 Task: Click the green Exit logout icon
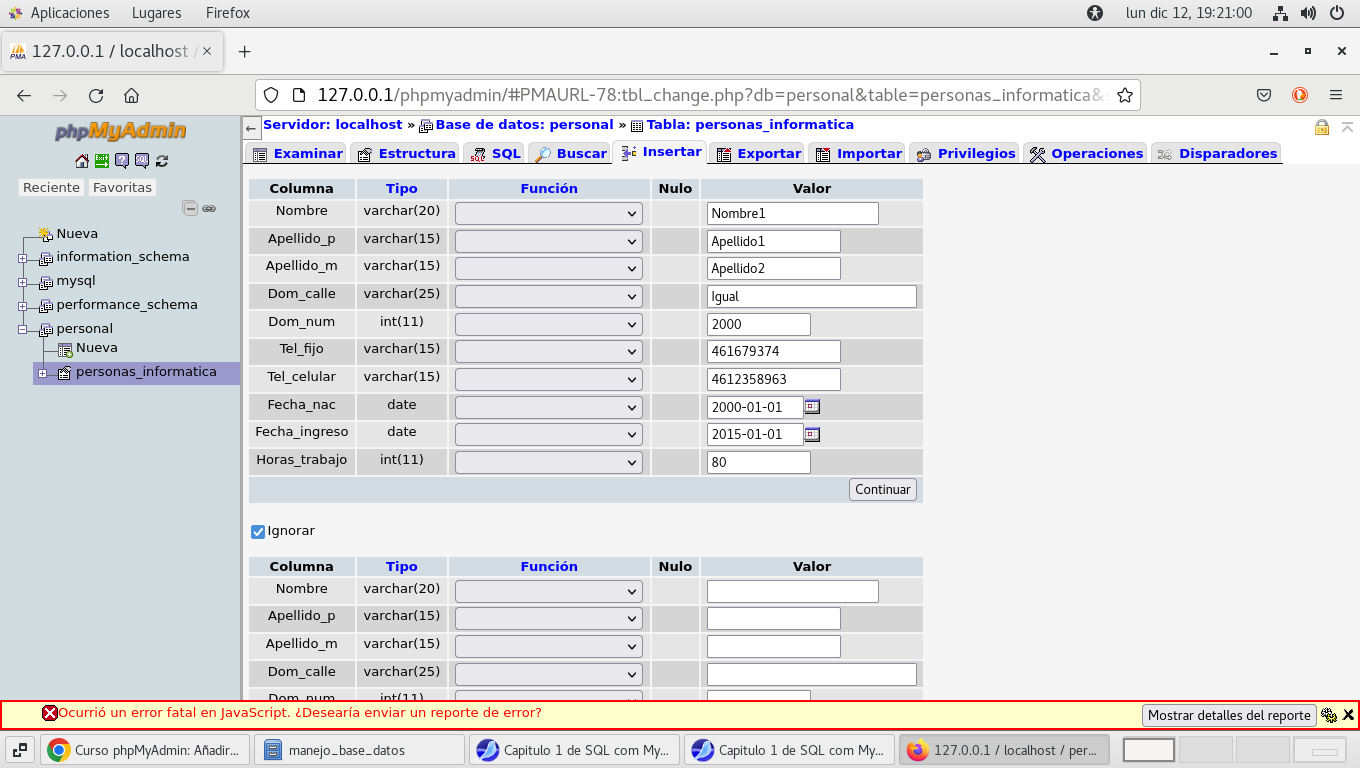tap(102, 160)
